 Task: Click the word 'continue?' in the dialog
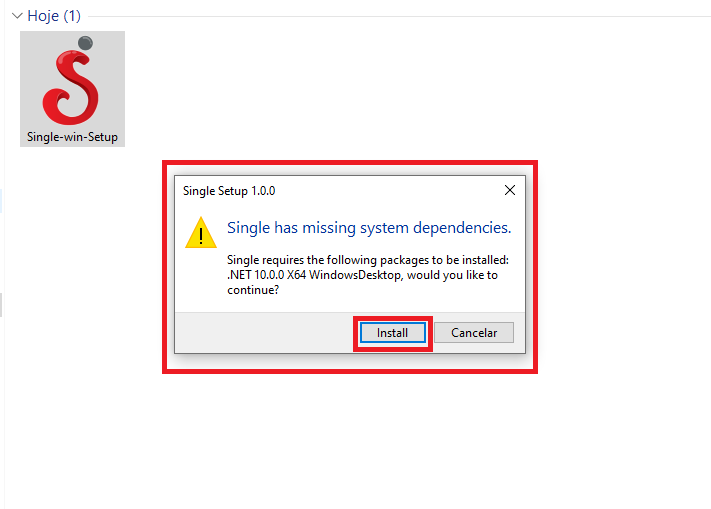pos(253,290)
